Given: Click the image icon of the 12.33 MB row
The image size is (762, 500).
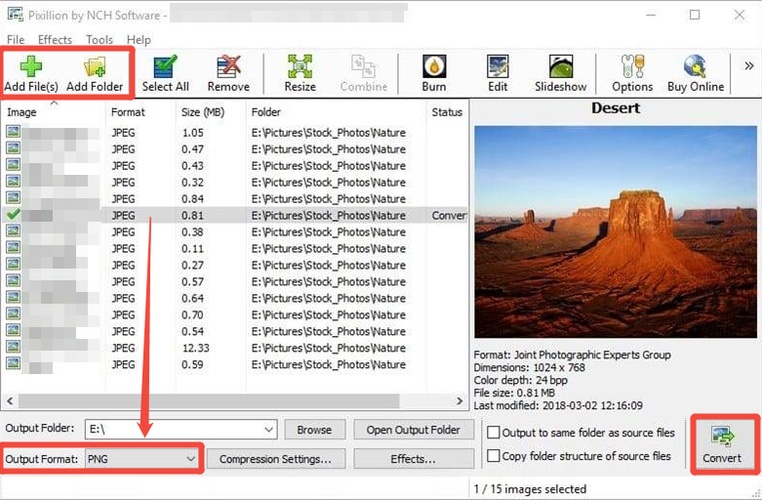Looking at the screenshot, I should (x=13, y=346).
